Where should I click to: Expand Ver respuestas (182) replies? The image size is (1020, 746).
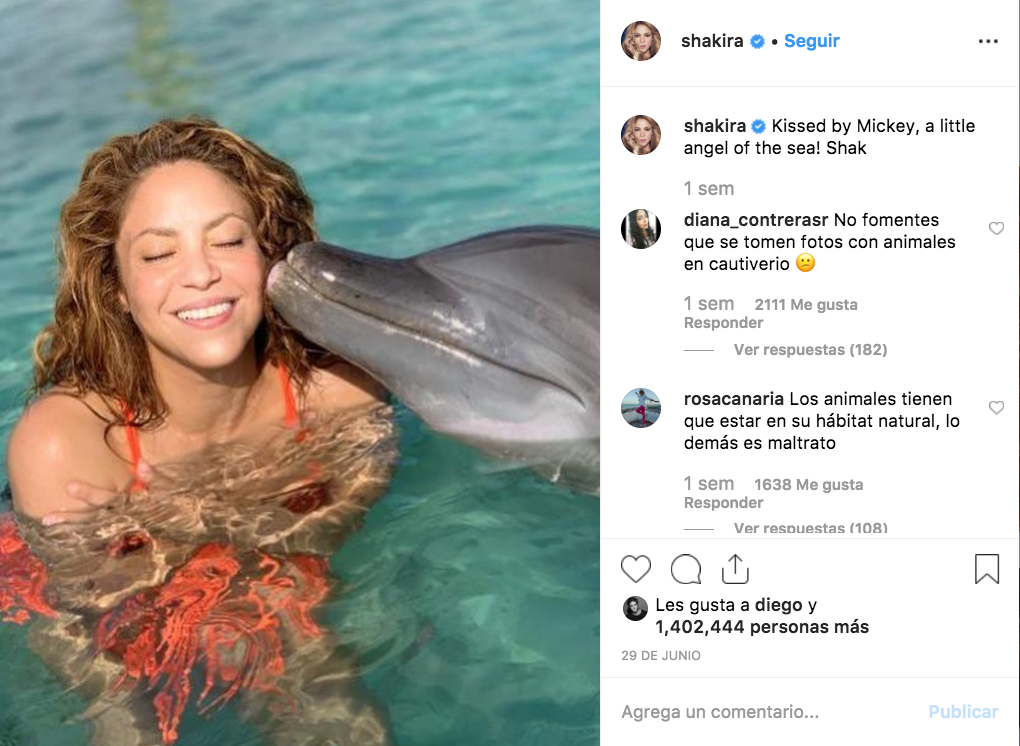click(810, 350)
